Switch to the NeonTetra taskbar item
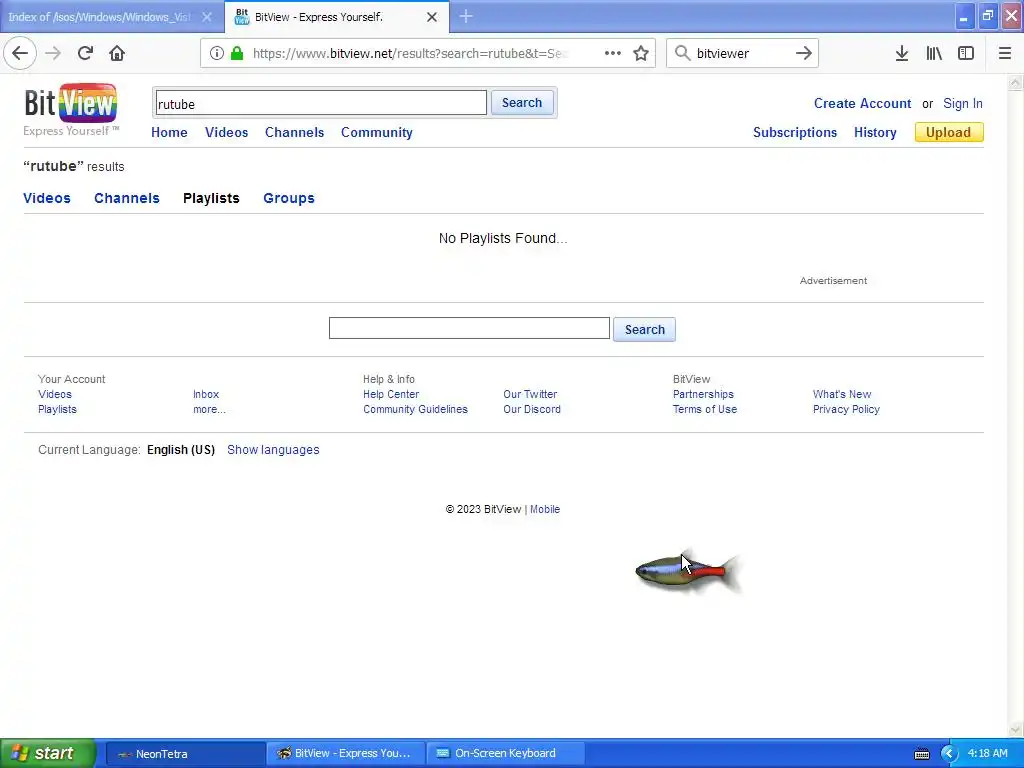 point(185,754)
